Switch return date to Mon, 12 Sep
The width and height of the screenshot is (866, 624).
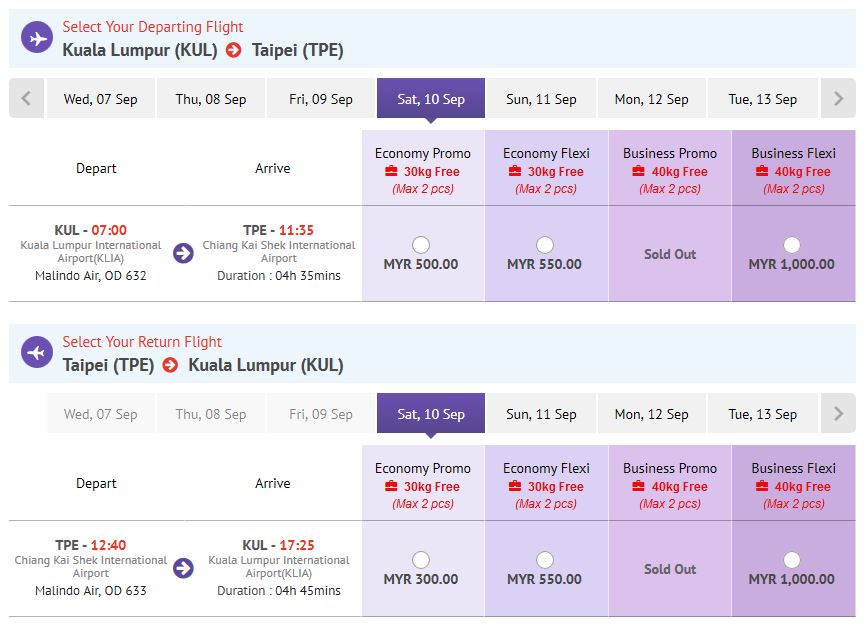tap(652, 414)
